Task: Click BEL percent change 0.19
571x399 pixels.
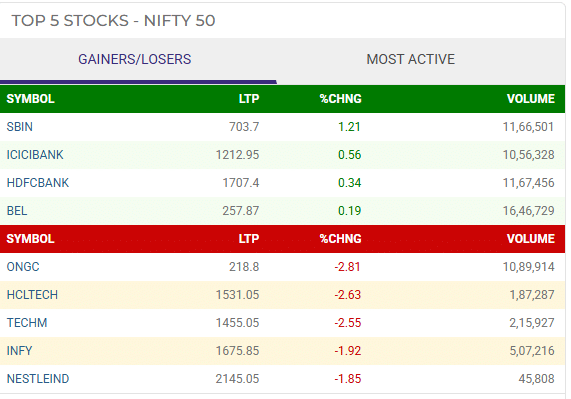Action: (x=349, y=211)
